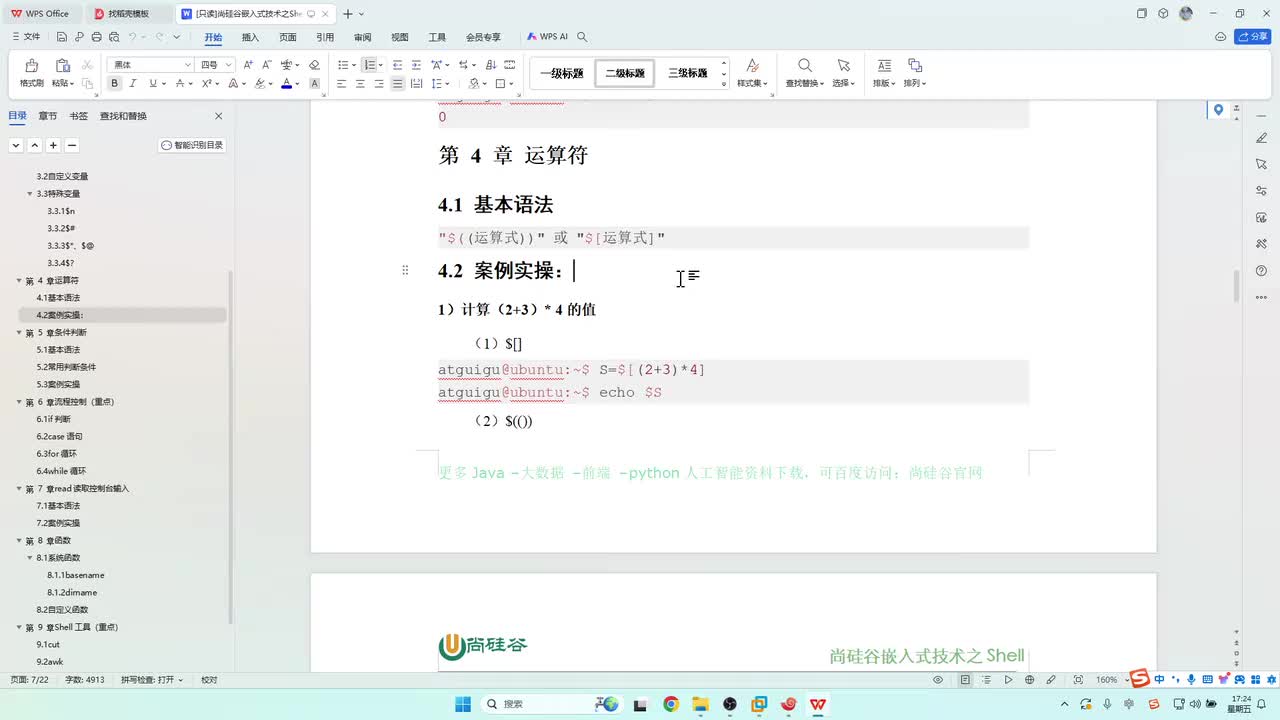Switch the navigation pane to the 书签 tab
Image resolution: width=1280 pixels, height=720 pixels.
pos(78,116)
